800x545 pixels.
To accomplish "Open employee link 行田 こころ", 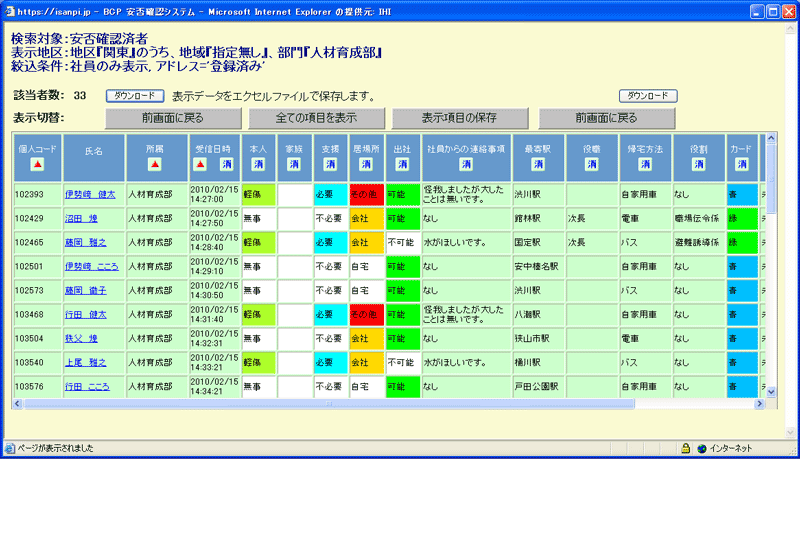I will [x=87, y=386].
